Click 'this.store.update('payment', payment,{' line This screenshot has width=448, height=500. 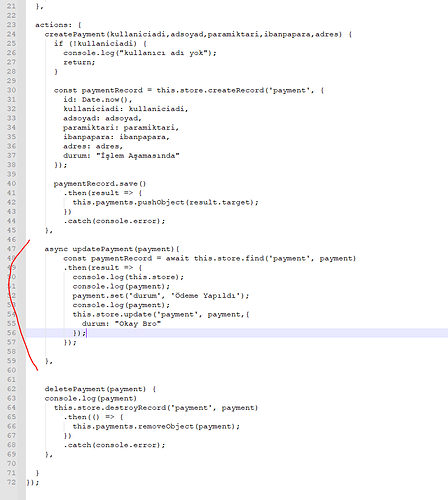coord(161,314)
